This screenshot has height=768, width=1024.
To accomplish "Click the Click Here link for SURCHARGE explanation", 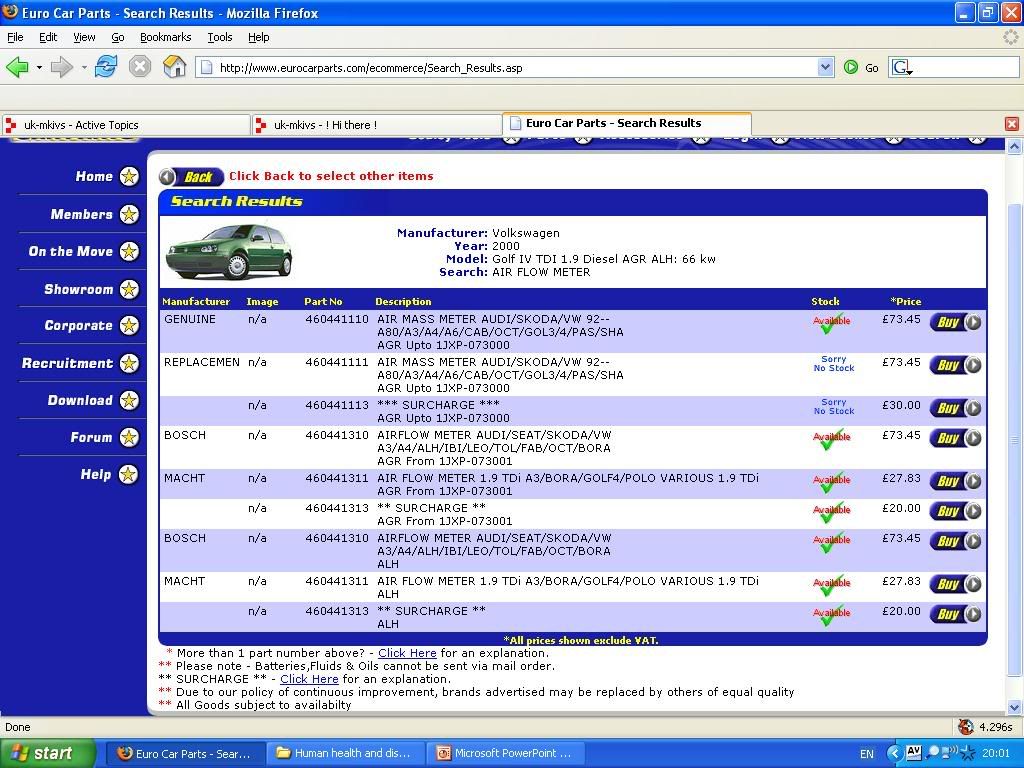I will [x=309, y=679].
